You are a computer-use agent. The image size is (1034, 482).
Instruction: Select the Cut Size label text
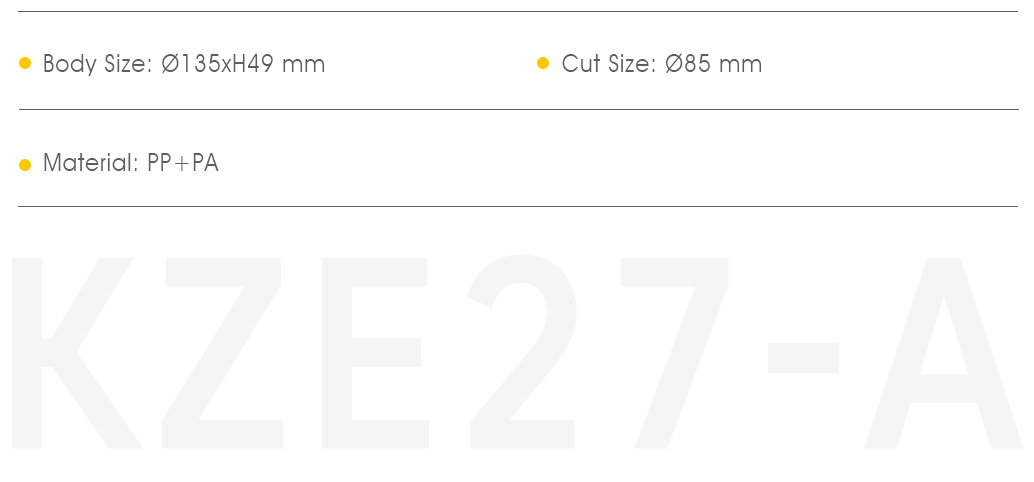pos(609,64)
